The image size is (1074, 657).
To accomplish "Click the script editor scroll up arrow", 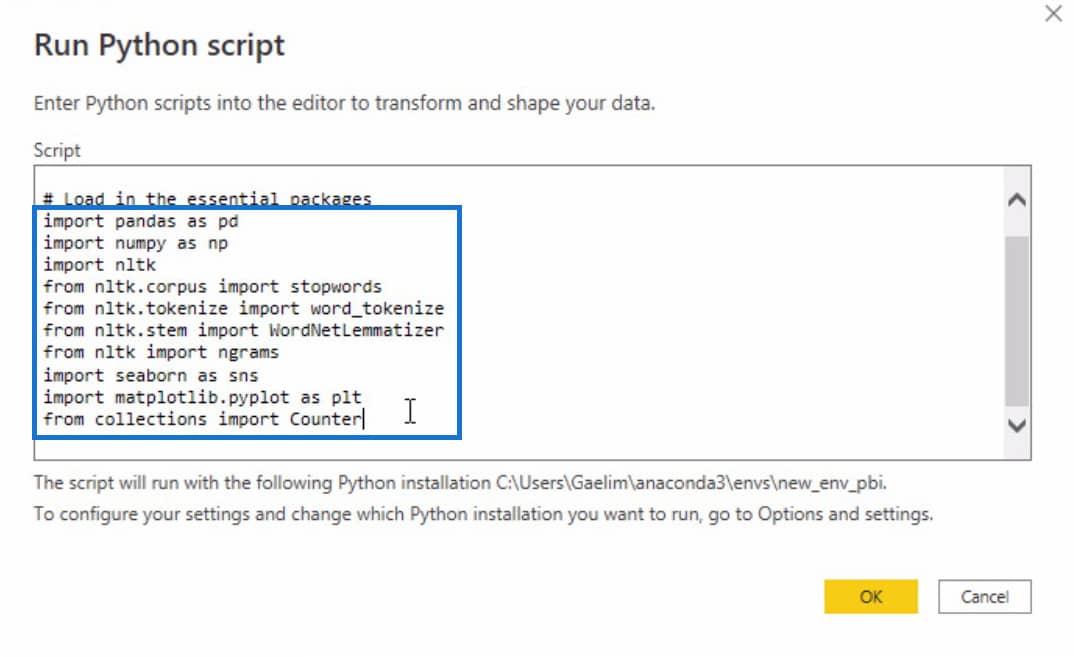I will pos(1016,200).
